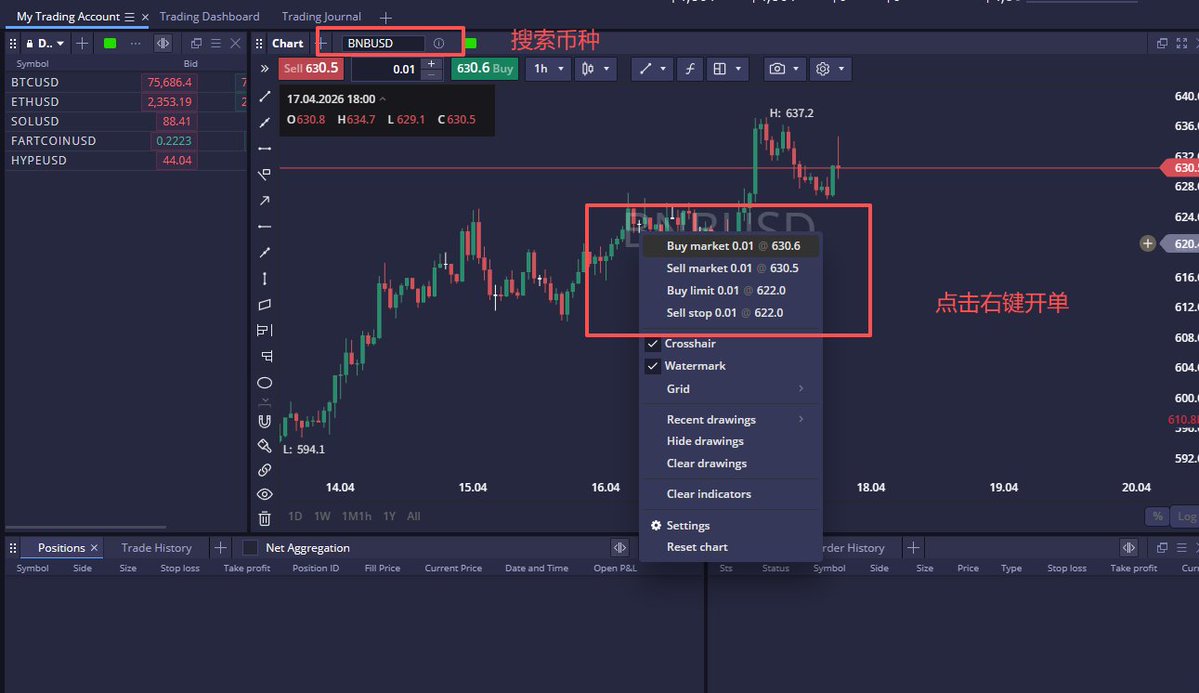Open the chart settings gear icon
The width and height of the screenshot is (1199, 693).
pos(823,69)
